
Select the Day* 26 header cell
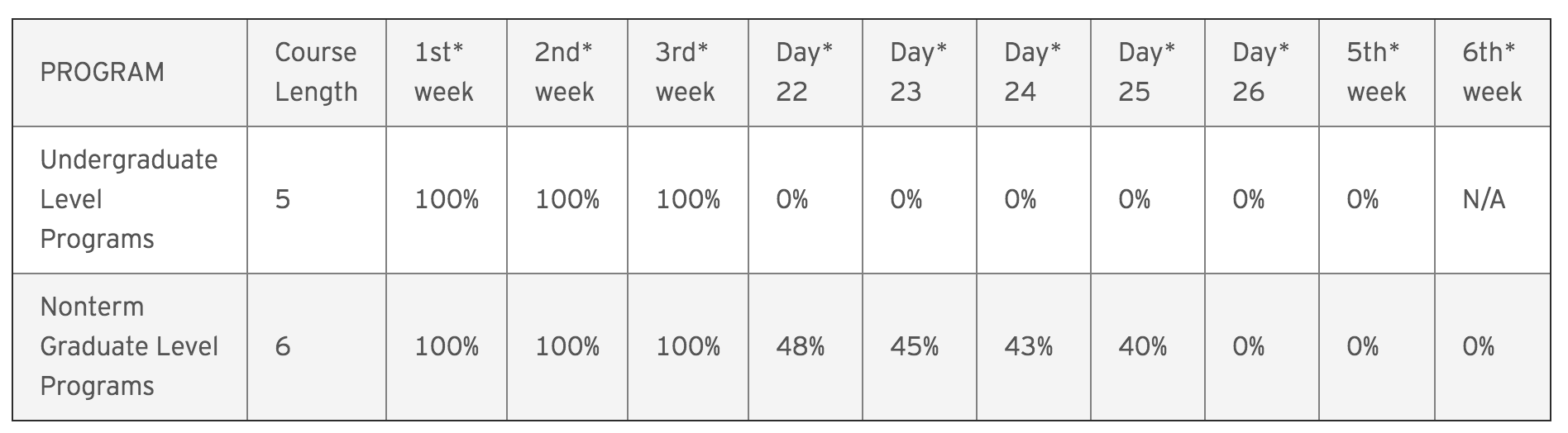coord(1262,73)
